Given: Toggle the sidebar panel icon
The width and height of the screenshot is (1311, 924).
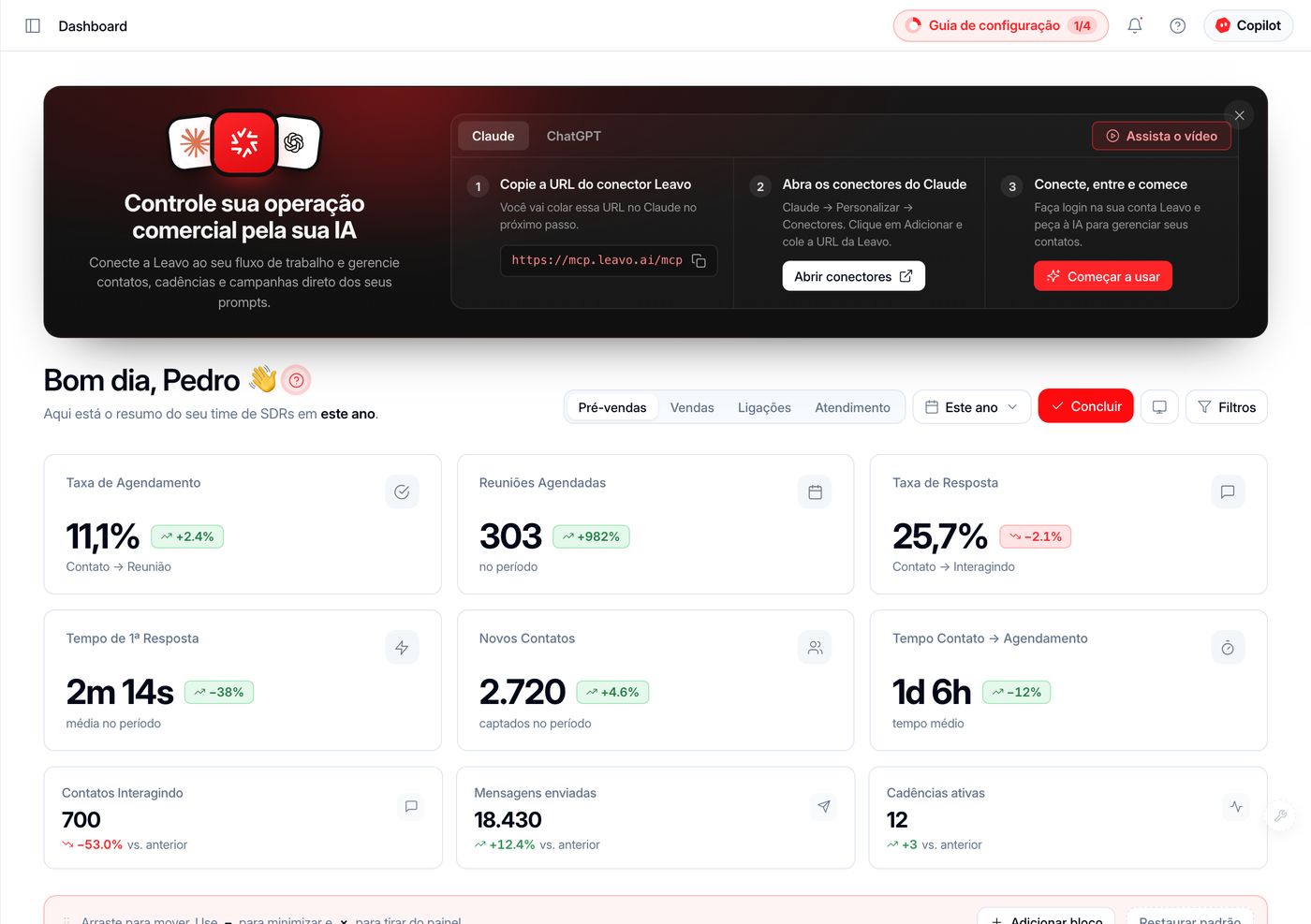Looking at the screenshot, I should click(x=33, y=26).
